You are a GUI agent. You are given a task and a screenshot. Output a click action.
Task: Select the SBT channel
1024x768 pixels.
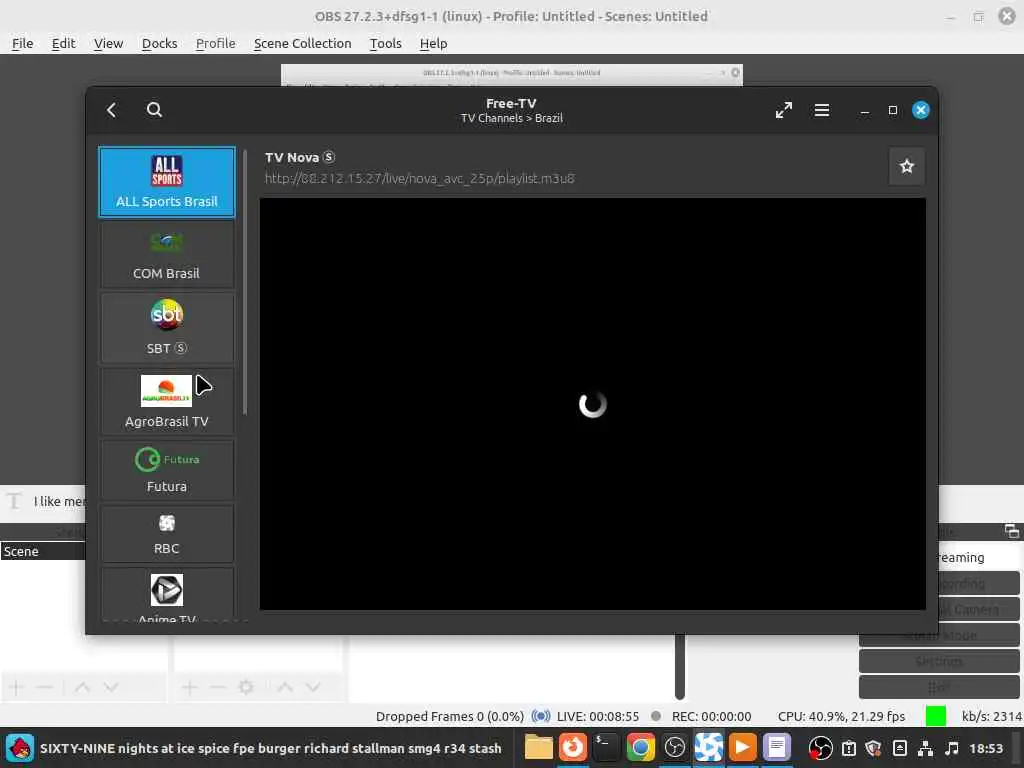(x=167, y=327)
